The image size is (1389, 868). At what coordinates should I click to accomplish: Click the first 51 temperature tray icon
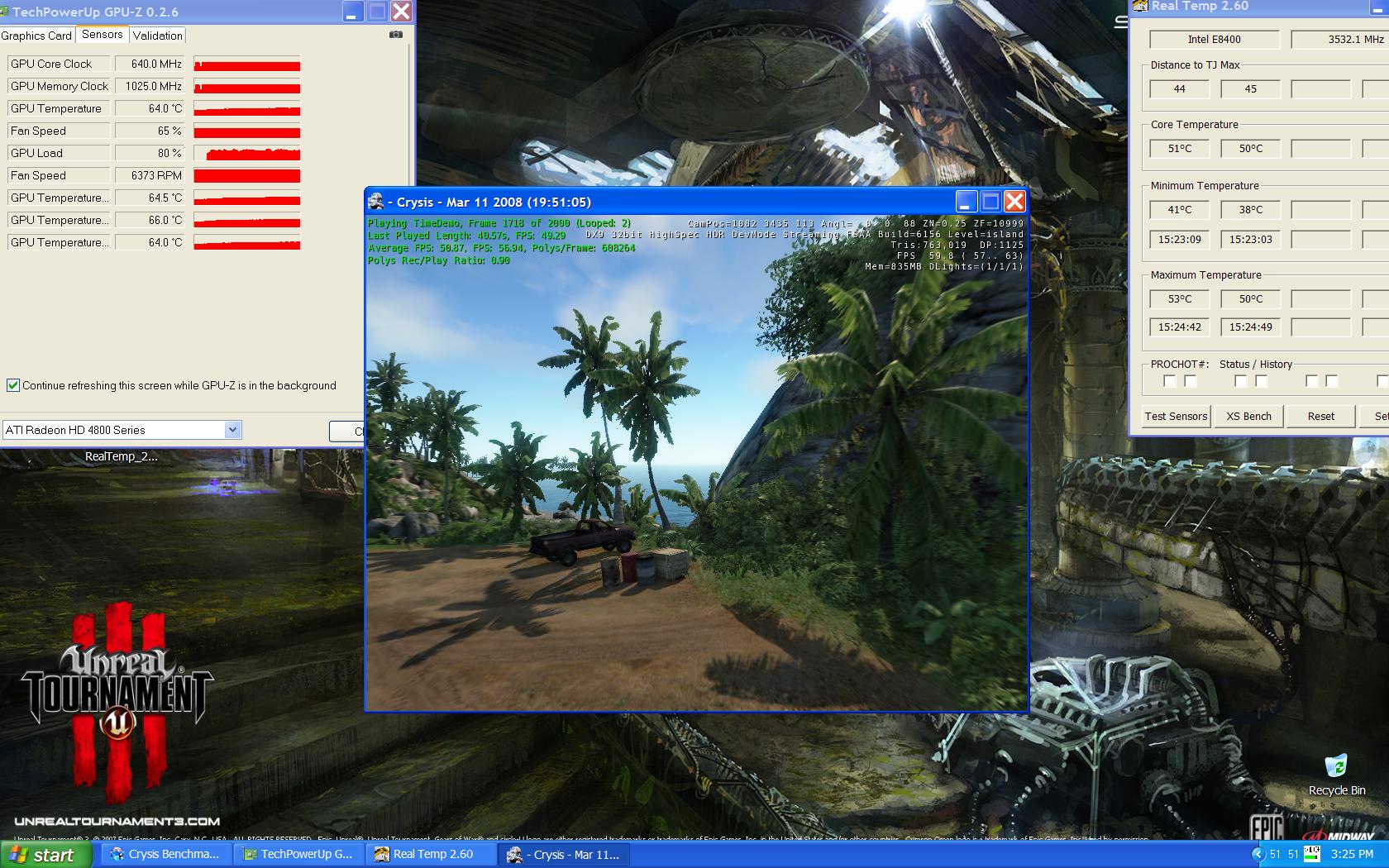[x=1275, y=854]
